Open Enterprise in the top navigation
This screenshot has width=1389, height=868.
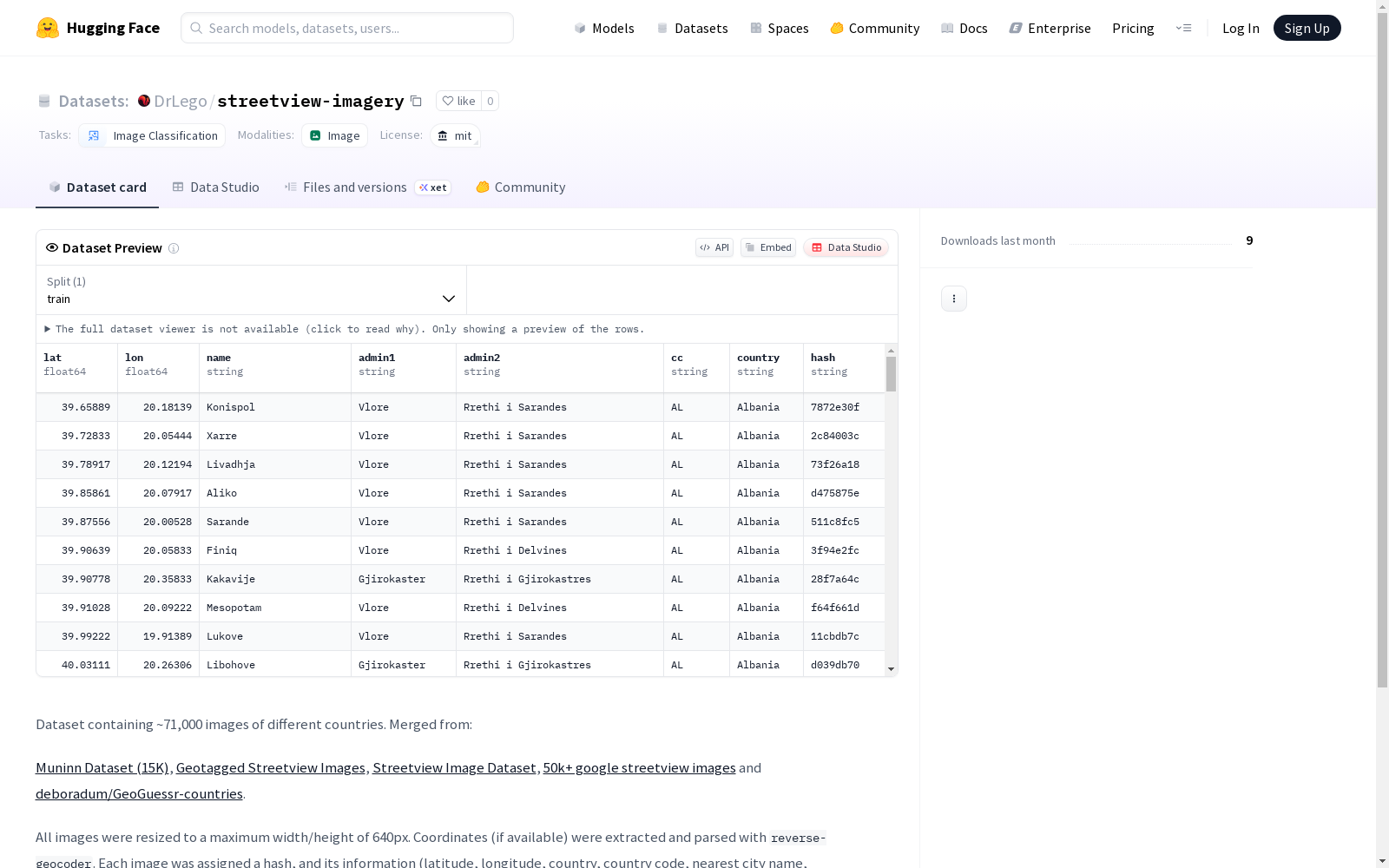point(1050,28)
